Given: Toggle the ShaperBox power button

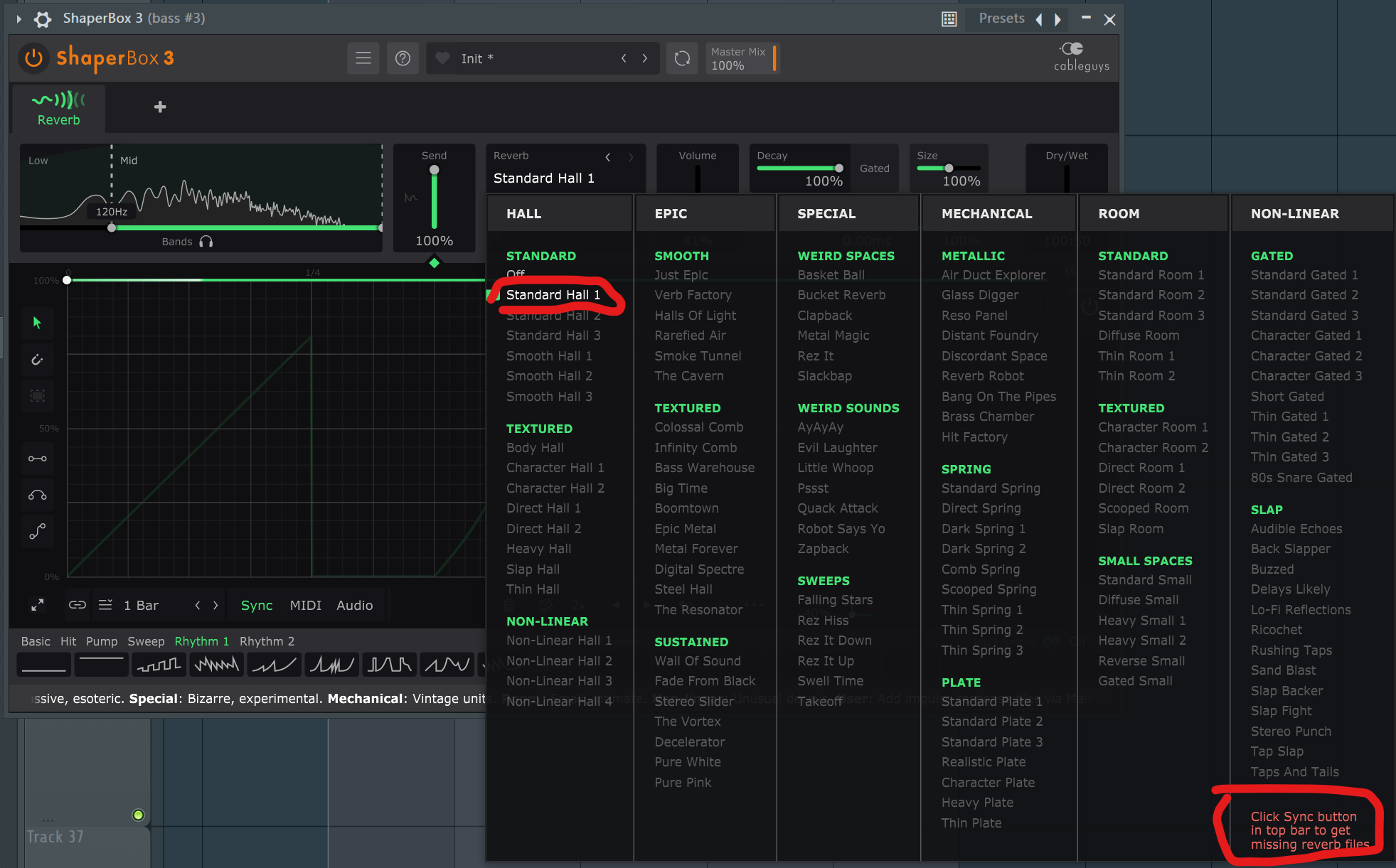Looking at the screenshot, I should [x=33, y=58].
